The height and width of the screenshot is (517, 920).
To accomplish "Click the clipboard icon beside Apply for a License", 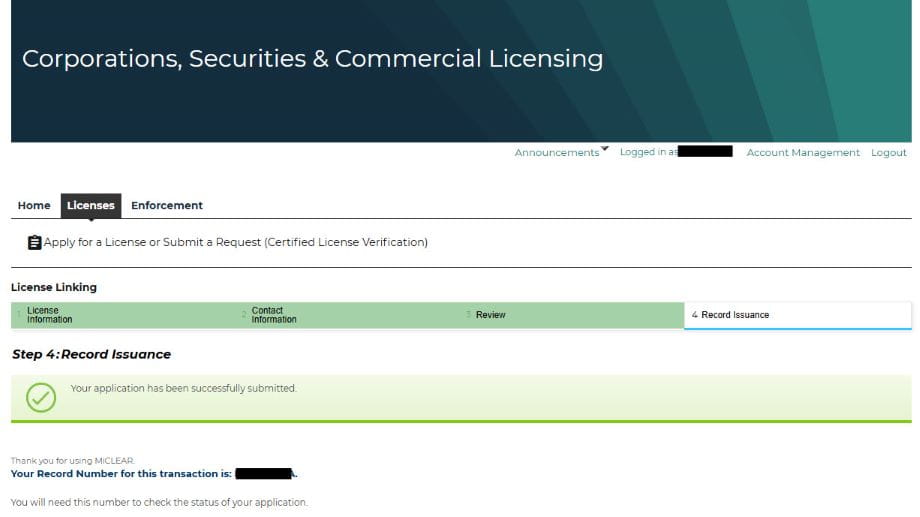I will 35,242.
